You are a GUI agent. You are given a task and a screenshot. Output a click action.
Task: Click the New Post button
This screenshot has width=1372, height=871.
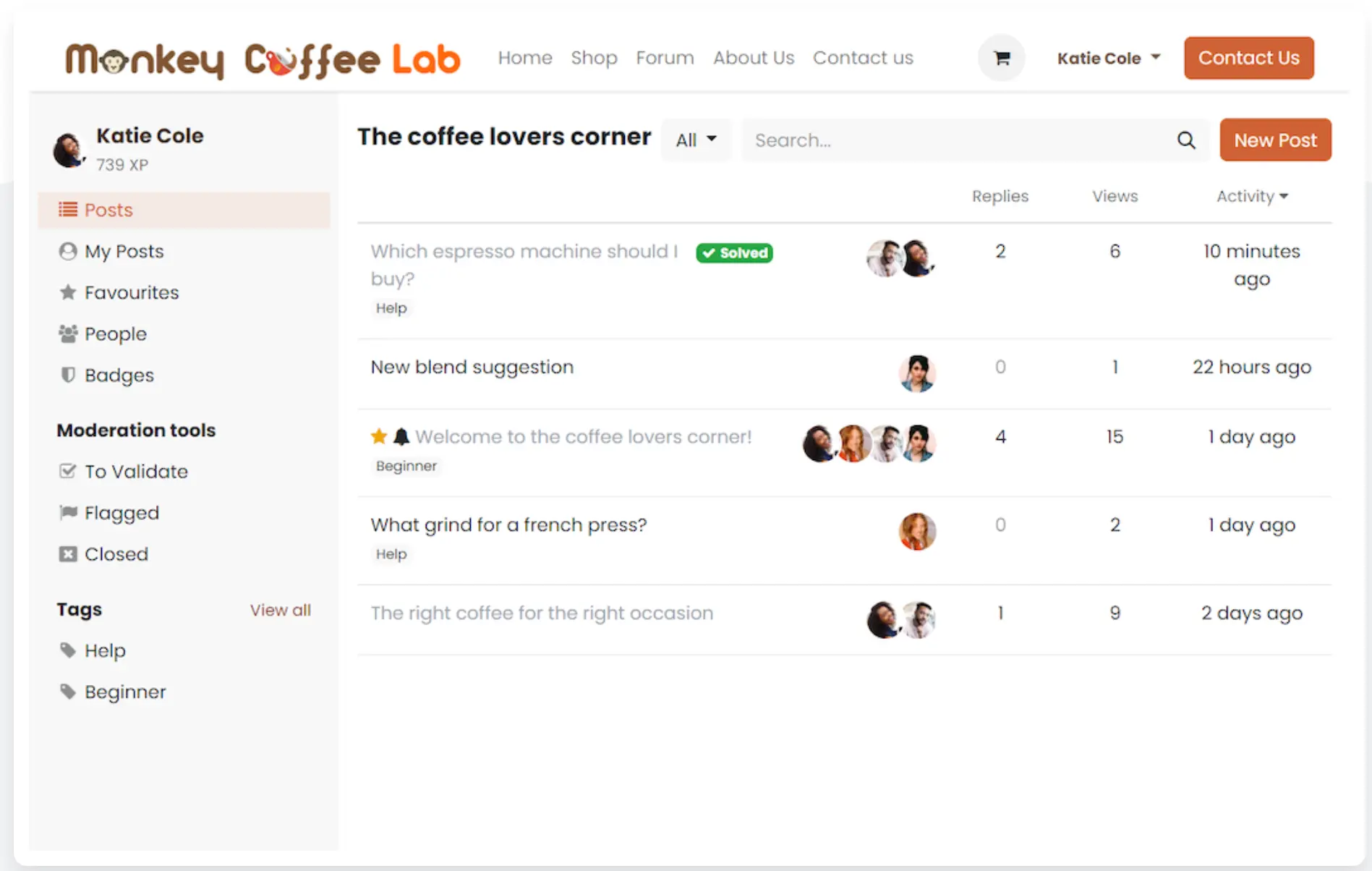pyautogui.click(x=1275, y=140)
